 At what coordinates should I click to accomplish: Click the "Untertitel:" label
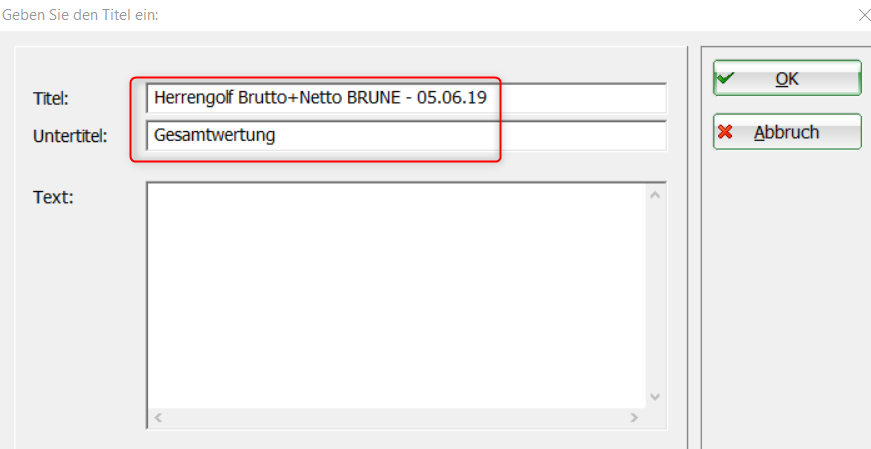pos(70,135)
